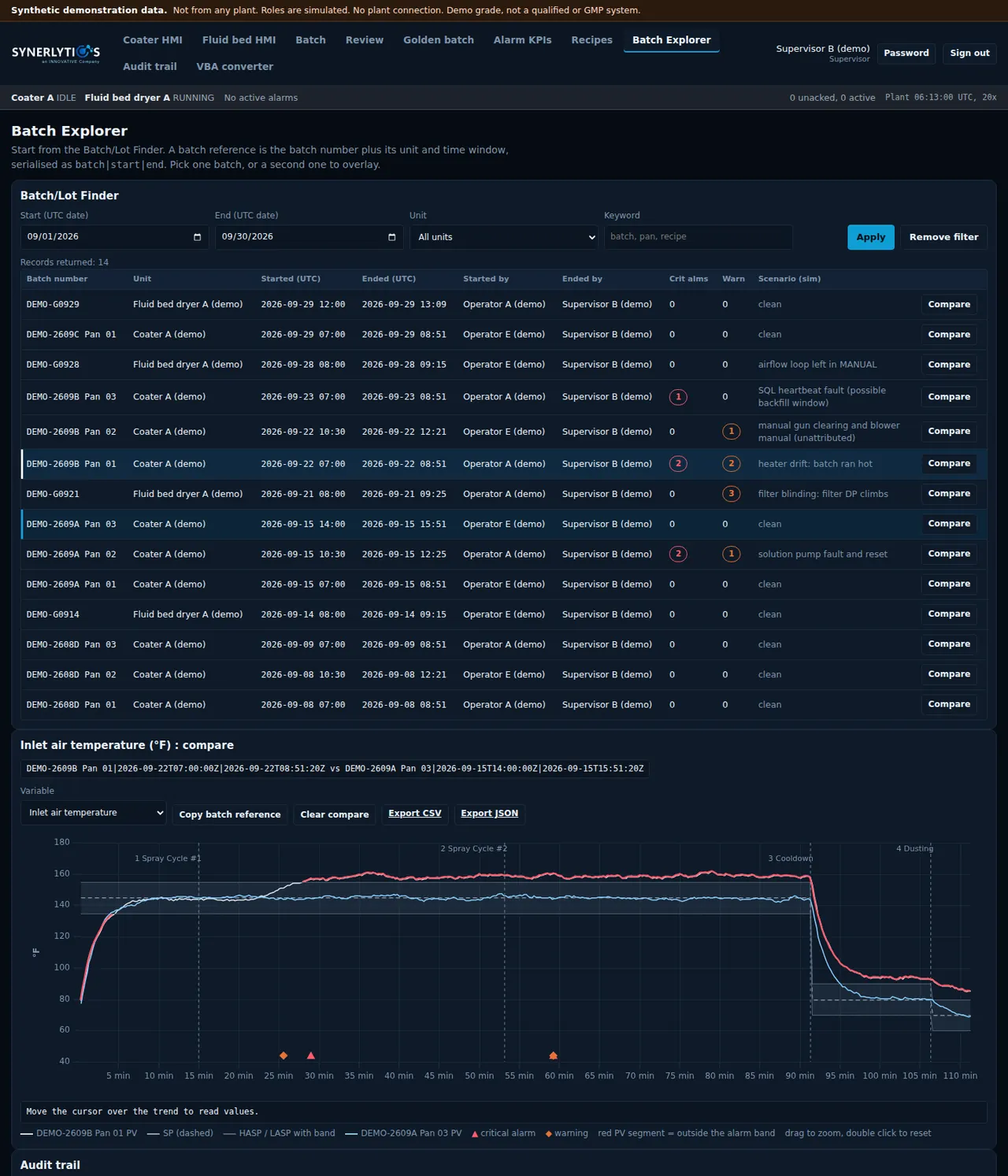Image resolution: width=1008 pixels, height=1176 pixels.
Task: Open the Export CSV link
Action: (x=415, y=814)
